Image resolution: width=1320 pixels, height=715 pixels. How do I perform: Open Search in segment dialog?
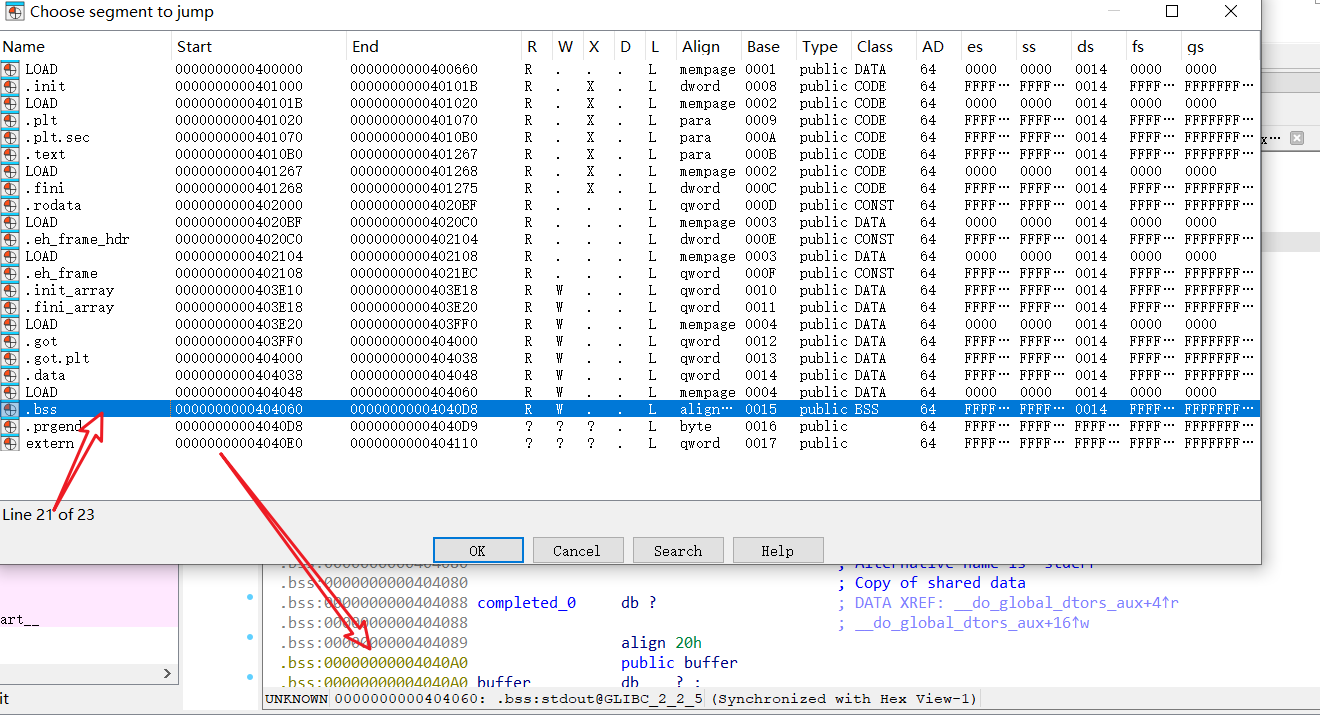[x=678, y=550]
